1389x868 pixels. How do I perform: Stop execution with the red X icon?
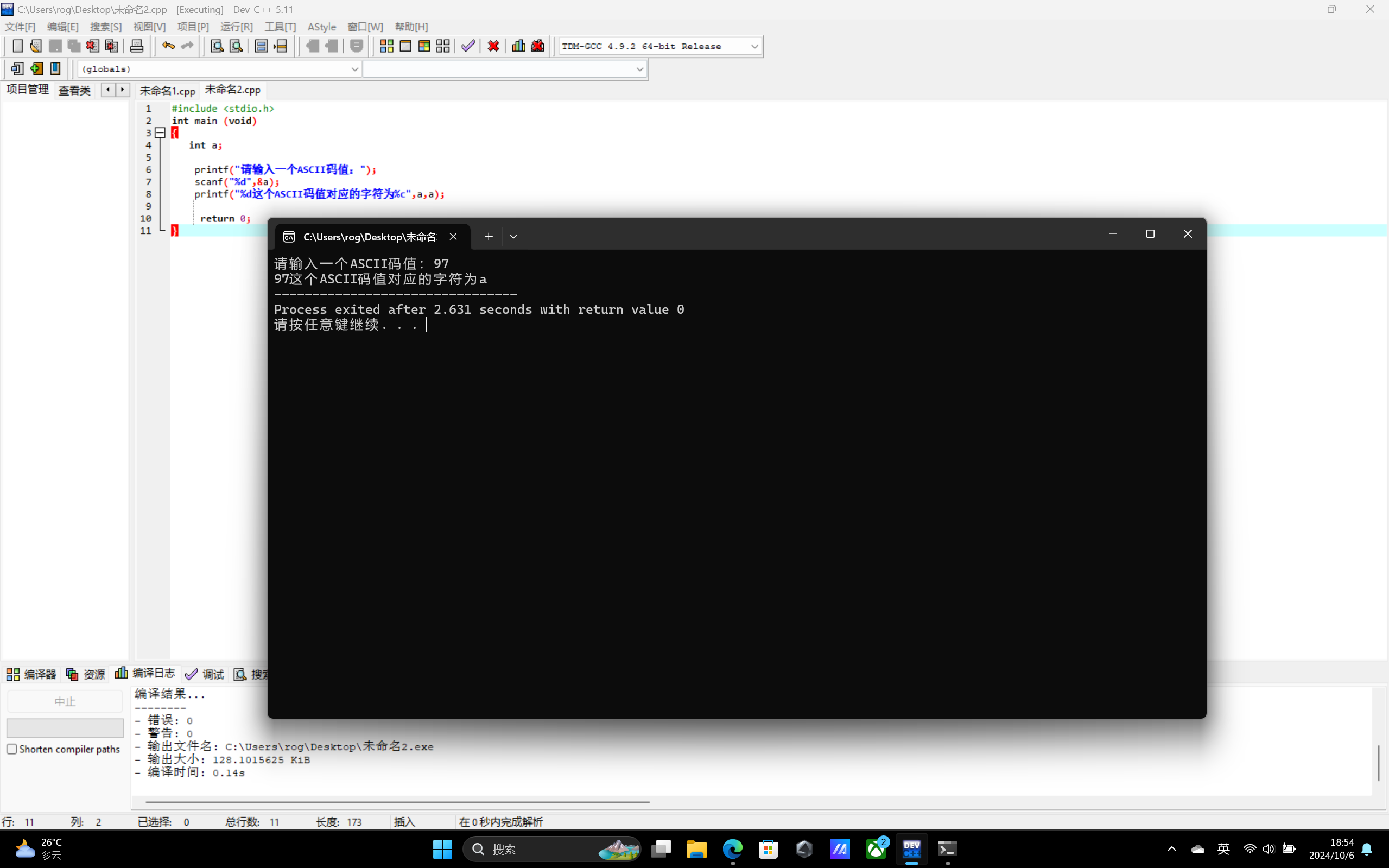(x=493, y=46)
